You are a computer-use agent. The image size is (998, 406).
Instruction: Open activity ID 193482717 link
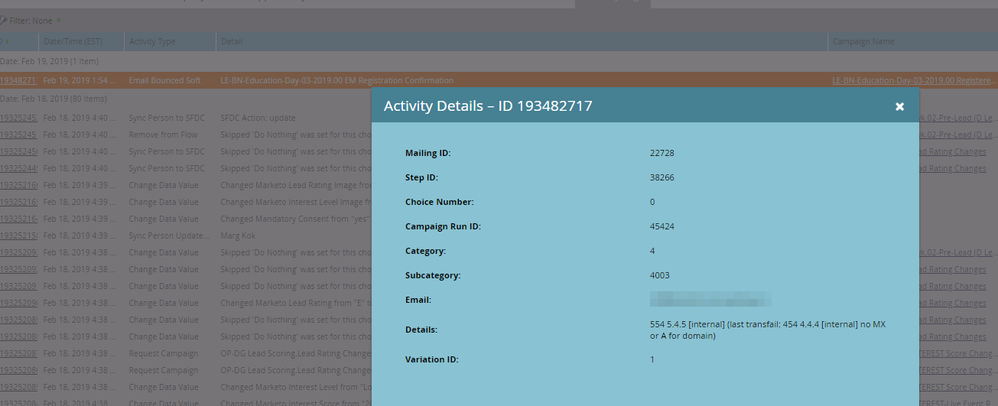click(19, 80)
